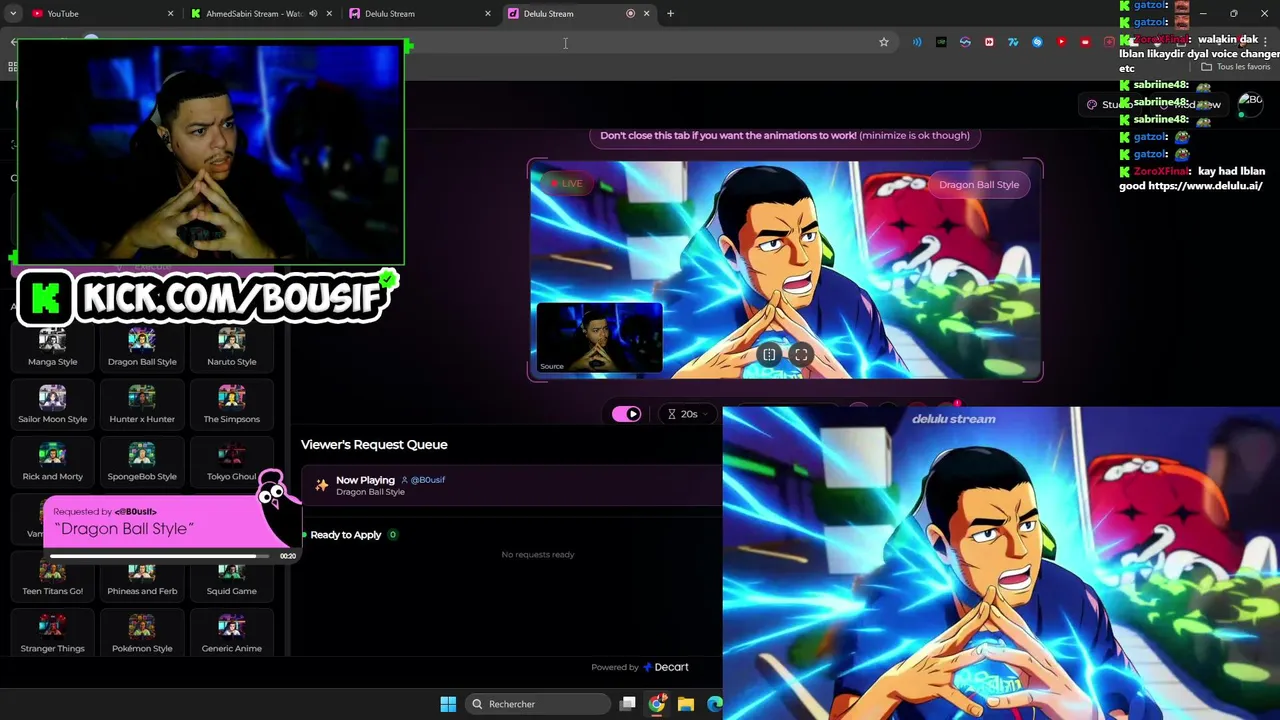Toggle the auto-play switch below preview

click(x=626, y=414)
